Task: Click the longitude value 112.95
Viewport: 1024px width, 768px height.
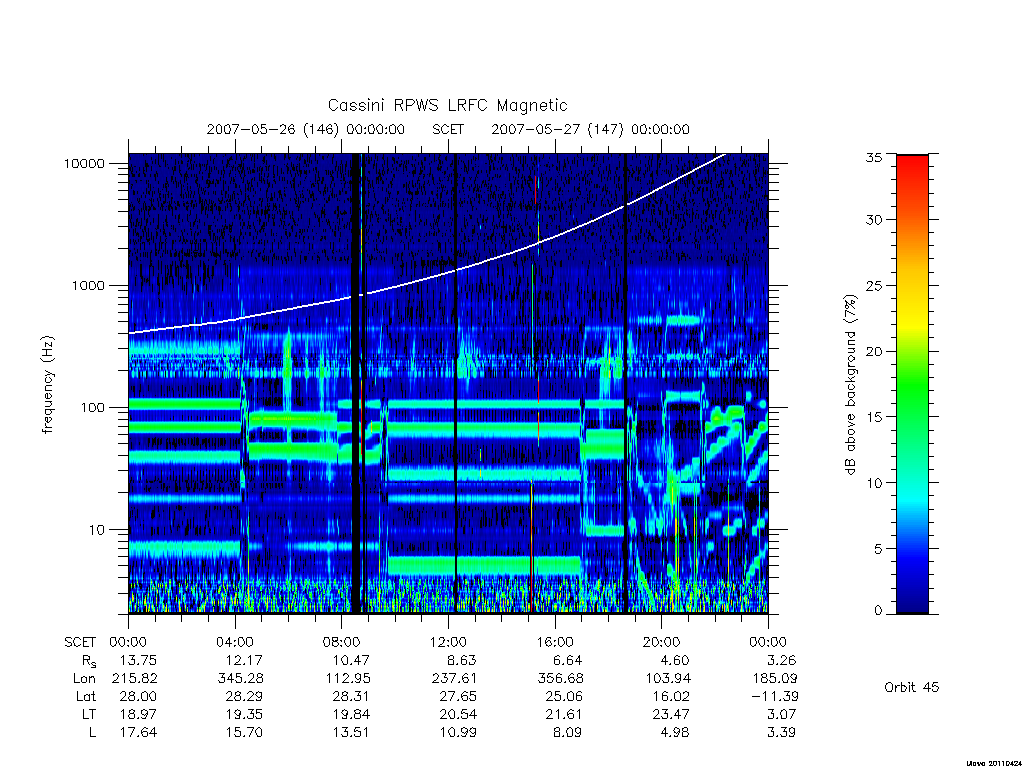Action: [347, 679]
